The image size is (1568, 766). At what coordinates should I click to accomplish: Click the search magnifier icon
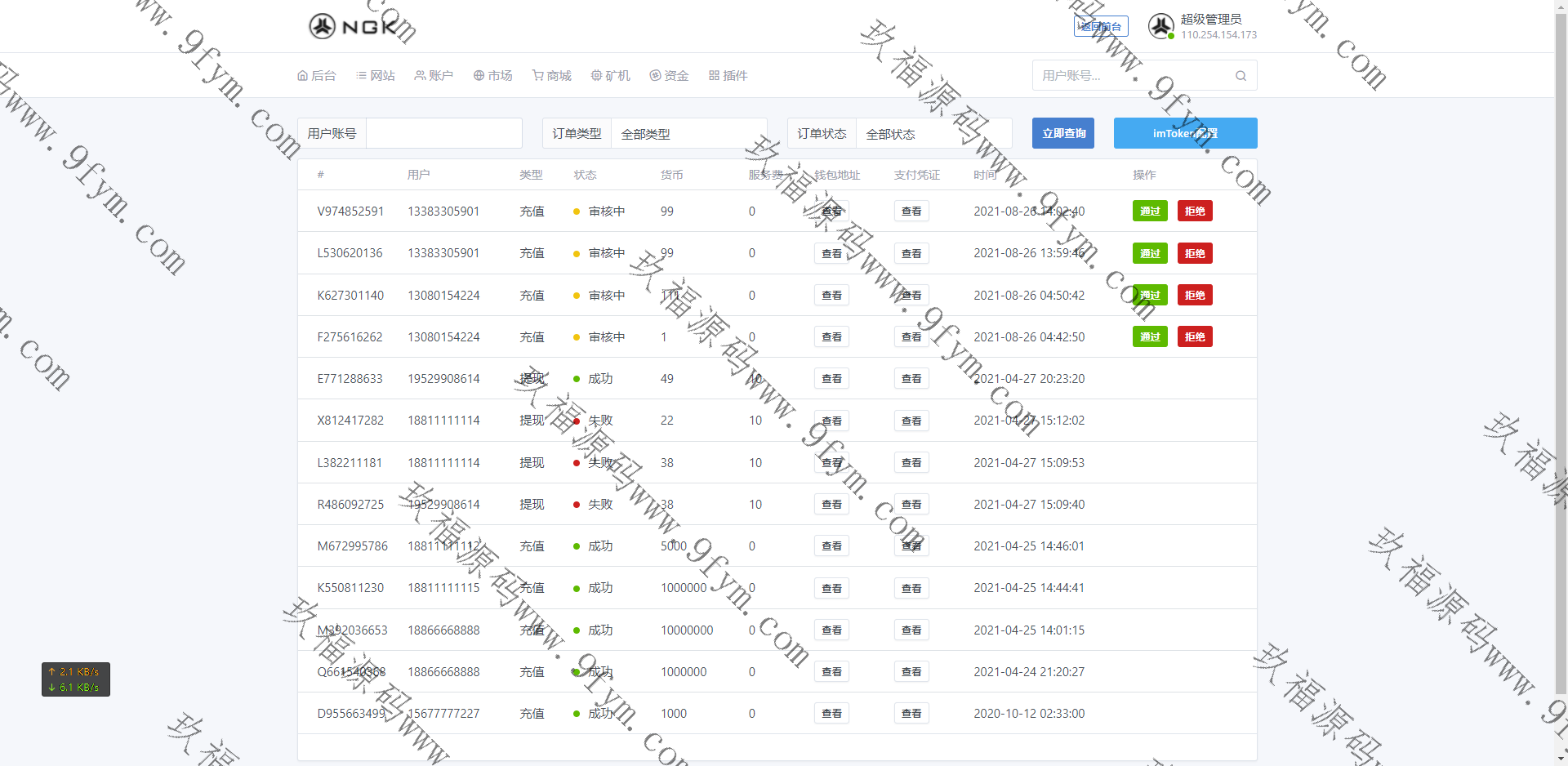[x=1241, y=76]
